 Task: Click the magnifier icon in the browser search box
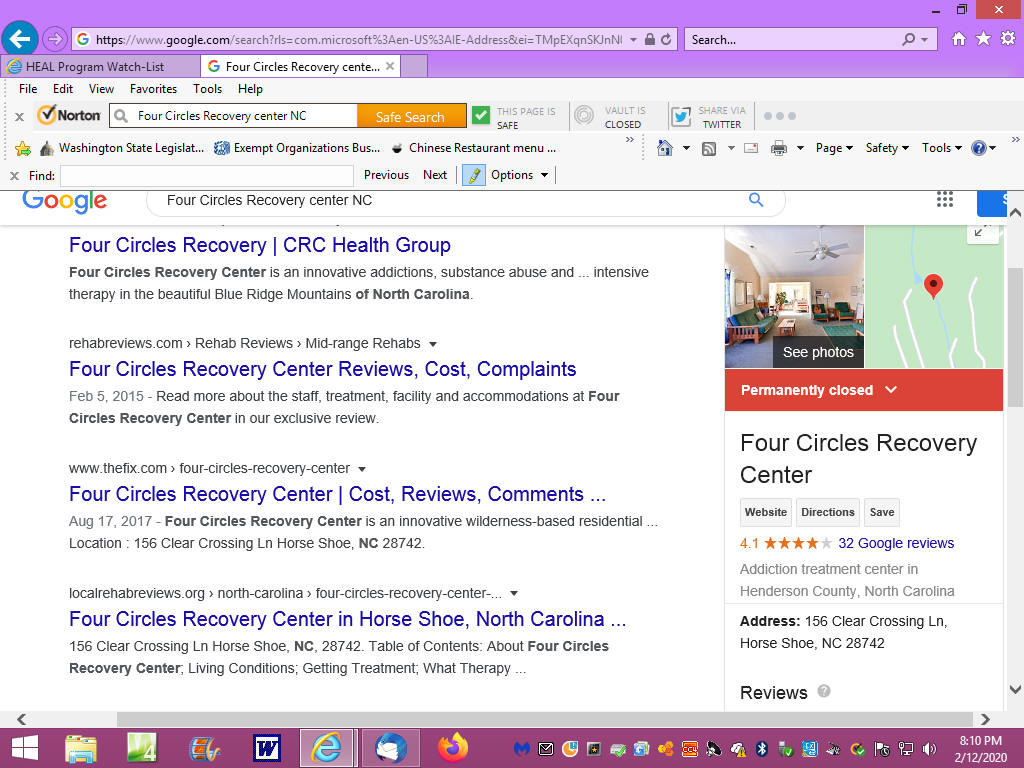coord(908,39)
